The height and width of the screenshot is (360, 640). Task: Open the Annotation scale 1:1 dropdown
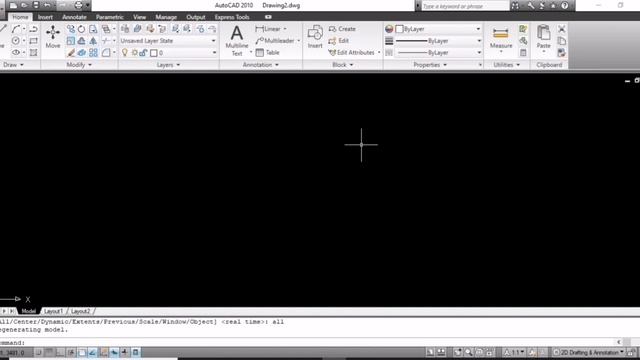(515, 352)
